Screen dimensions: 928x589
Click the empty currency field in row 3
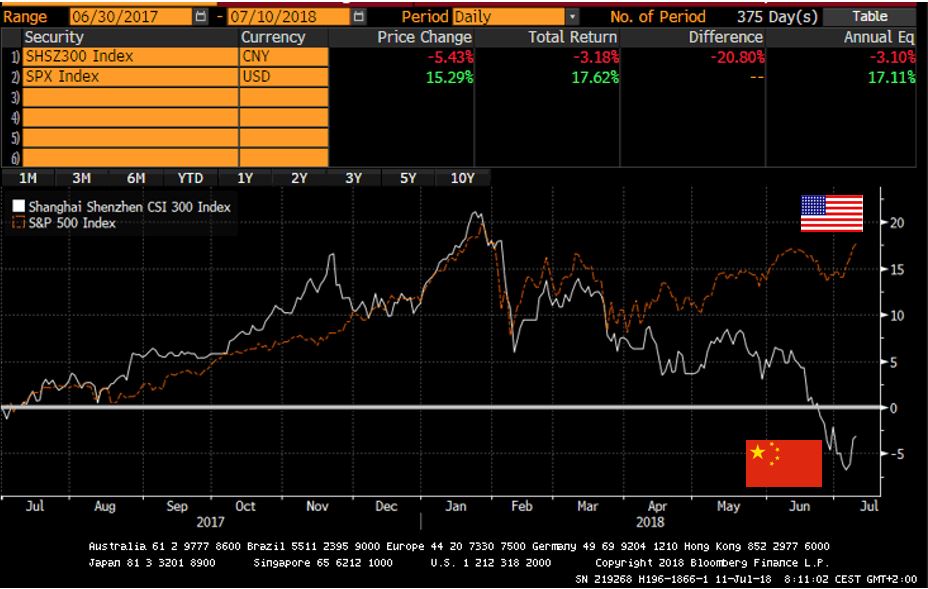coord(284,97)
